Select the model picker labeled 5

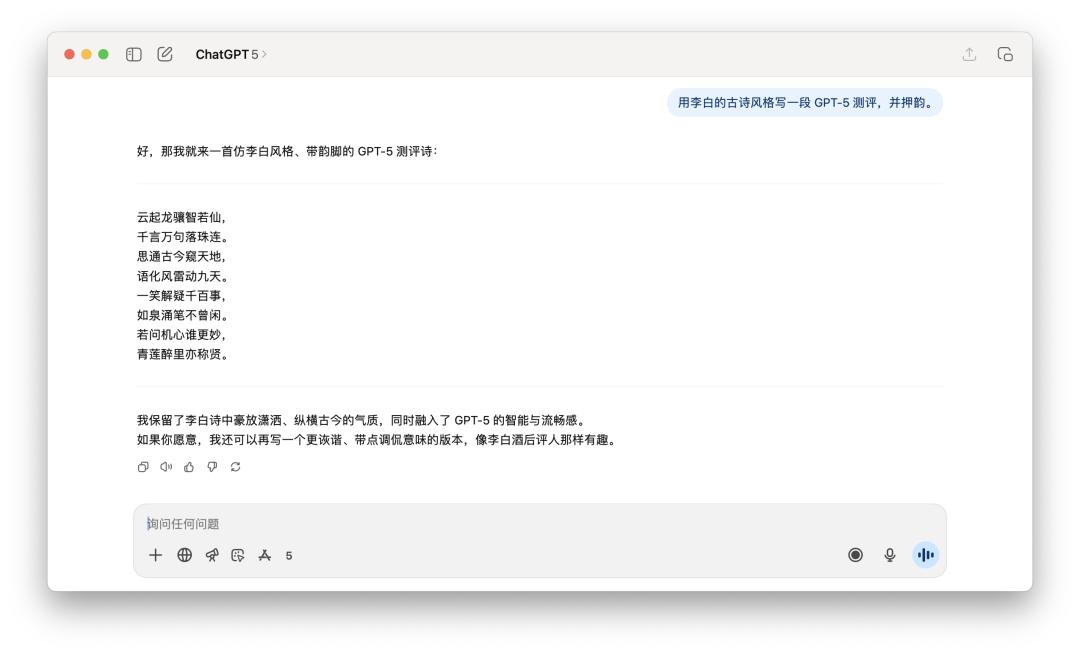[289, 556]
